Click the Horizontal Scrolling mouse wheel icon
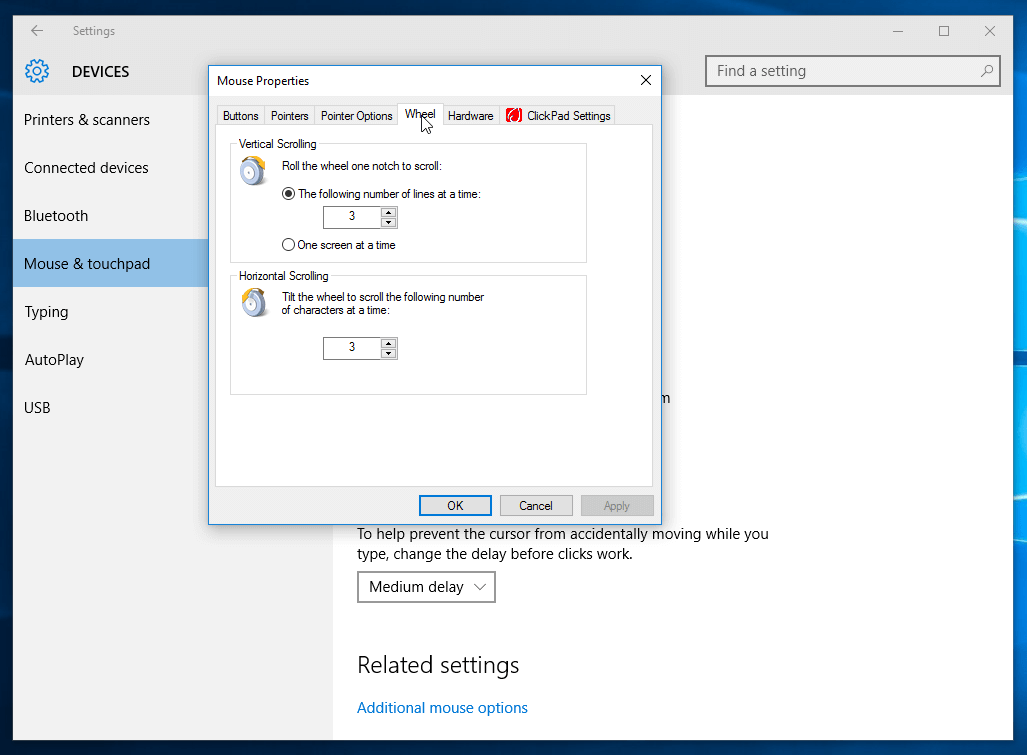The image size is (1027, 755). (x=254, y=303)
